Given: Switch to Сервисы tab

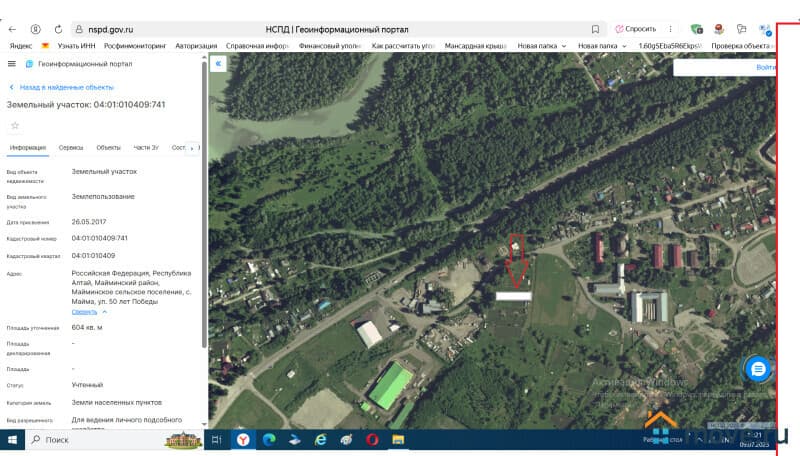Looking at the screenshot, I should (x=71, y=148).
